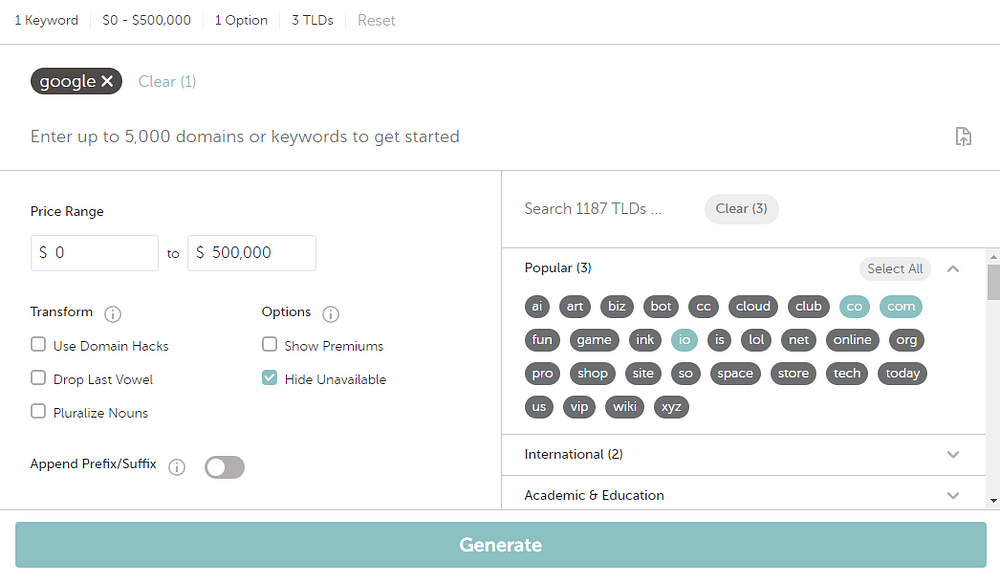Deselect the io TLD chip
Image resolution: width=1000 pixels, height=578 pixels.
tap(684, 340)
